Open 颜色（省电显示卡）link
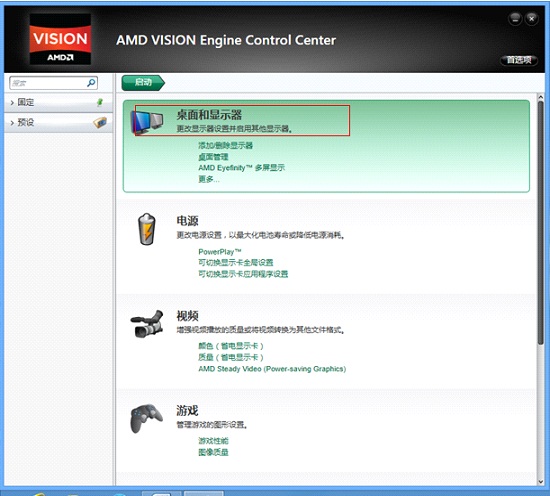Screen dimensions: 550x496 pos(231,346)
